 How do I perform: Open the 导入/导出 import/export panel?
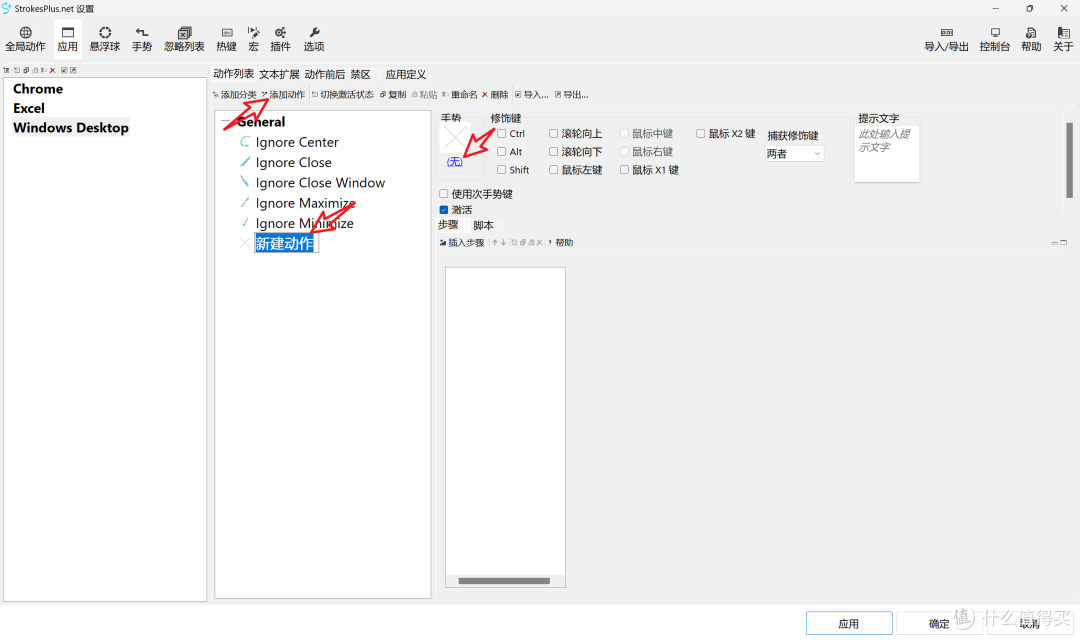tap(946, 39)
